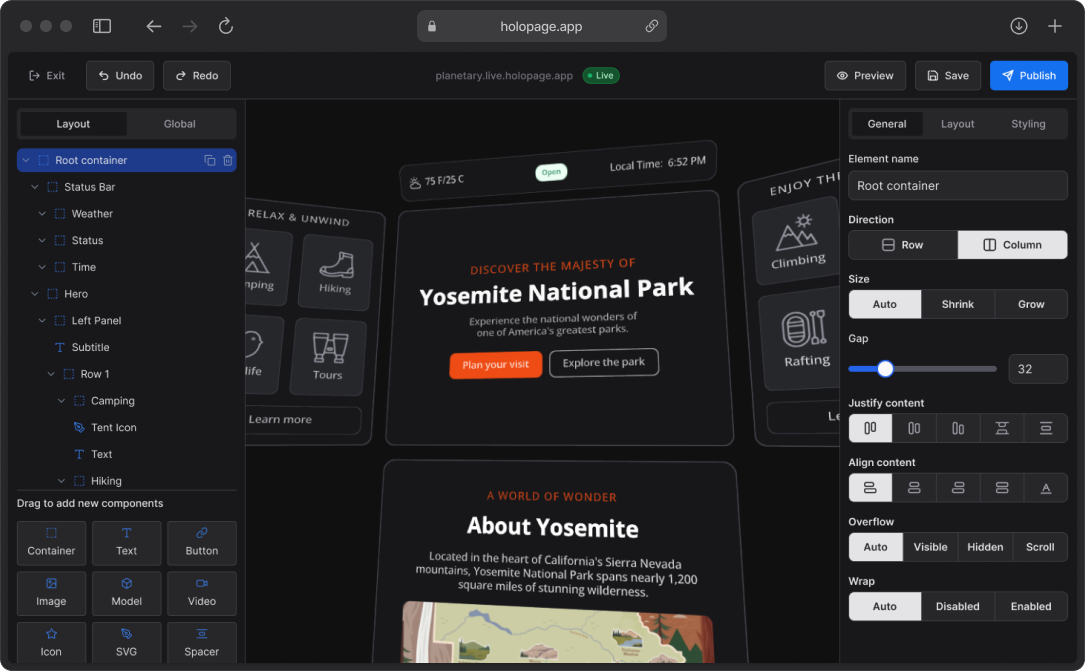Screen dimensions: 1085x671
Task: Set Overflow to Hidden
Action: tap(985, 547)
